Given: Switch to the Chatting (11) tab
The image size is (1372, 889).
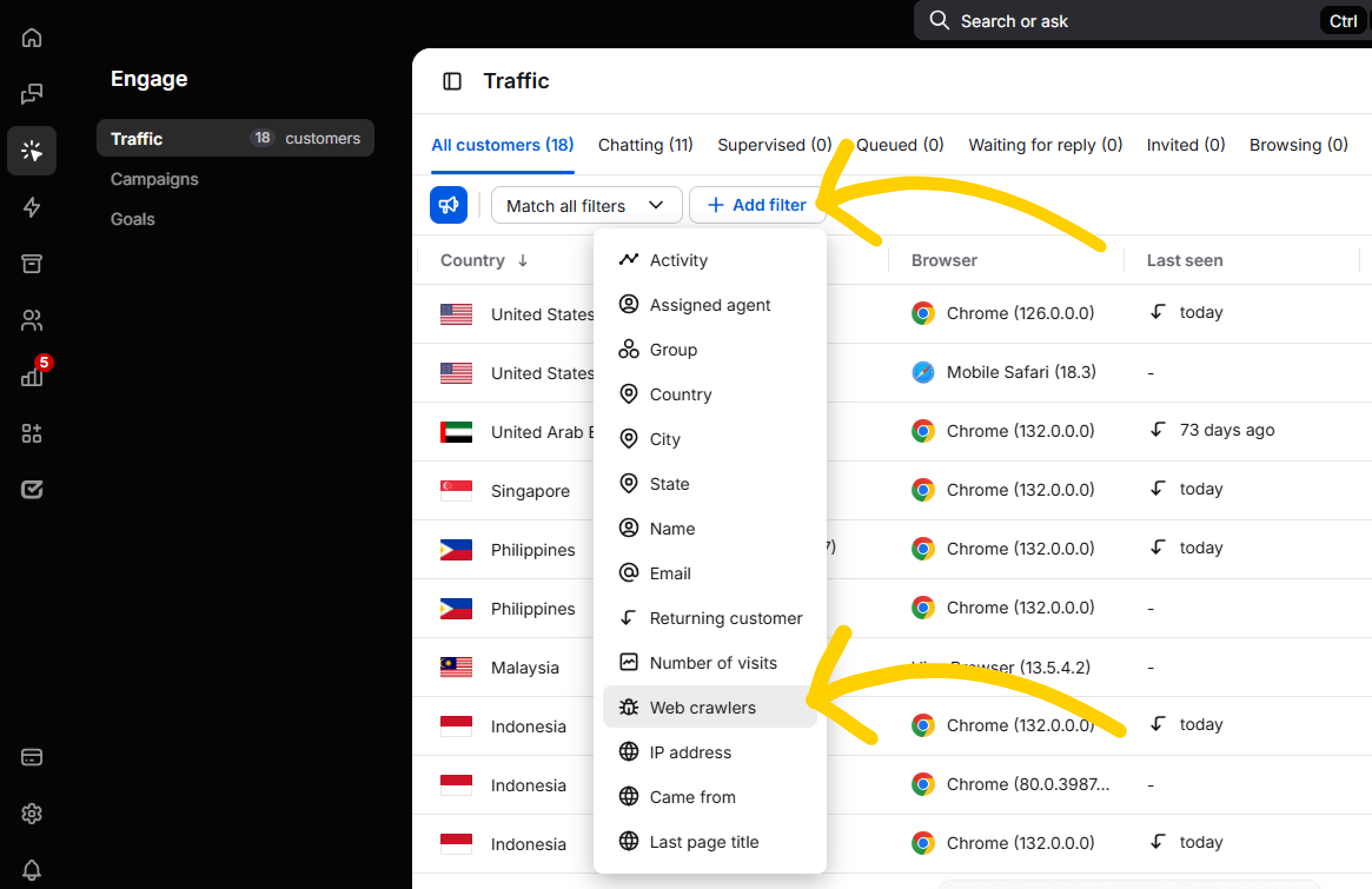Looking at the screenshot, I should pos(645,145).
